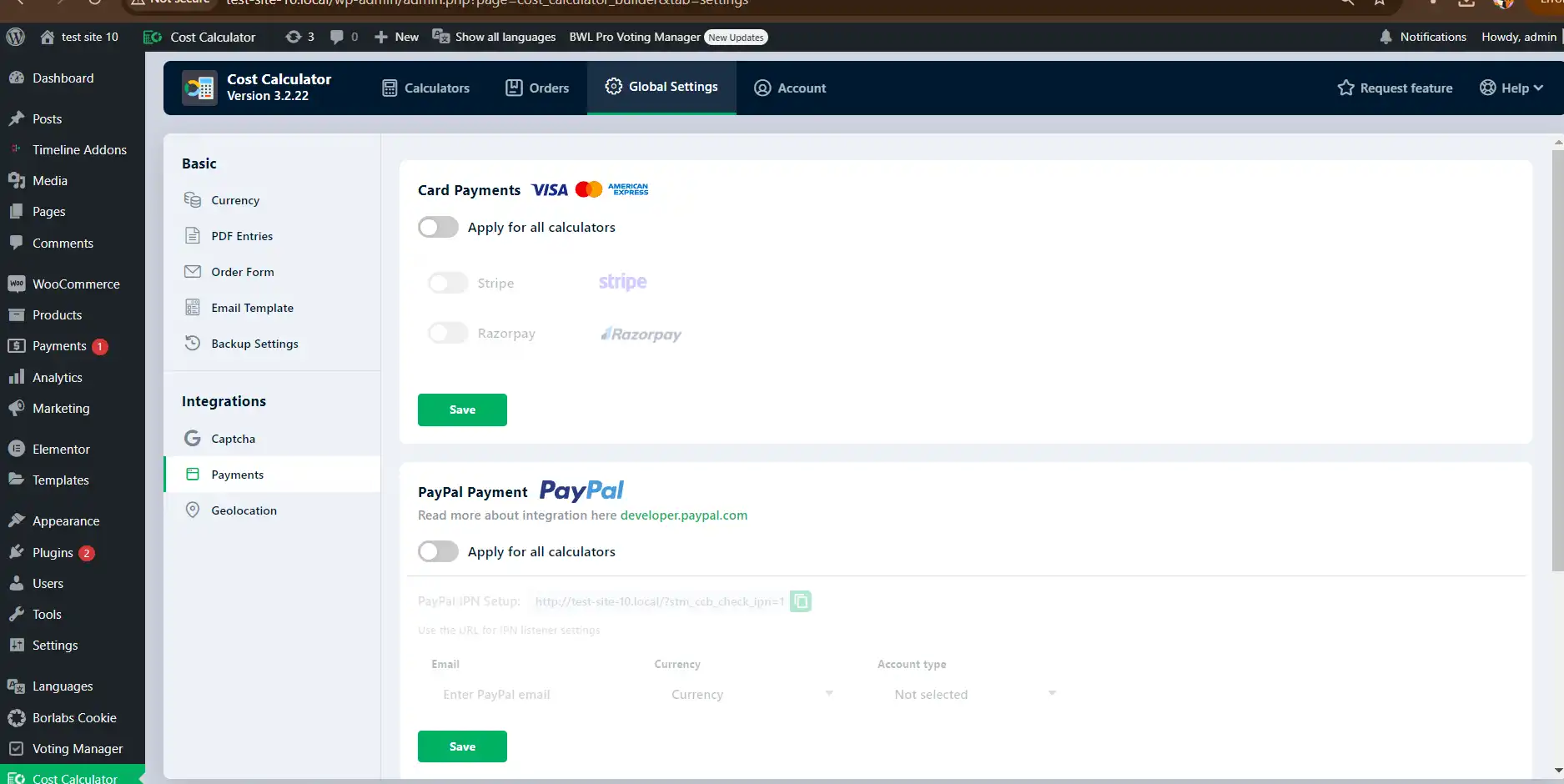Click the Show all languages translate icon
The height and width of the screenshot is (784, 1564).
tap(441, 37)
